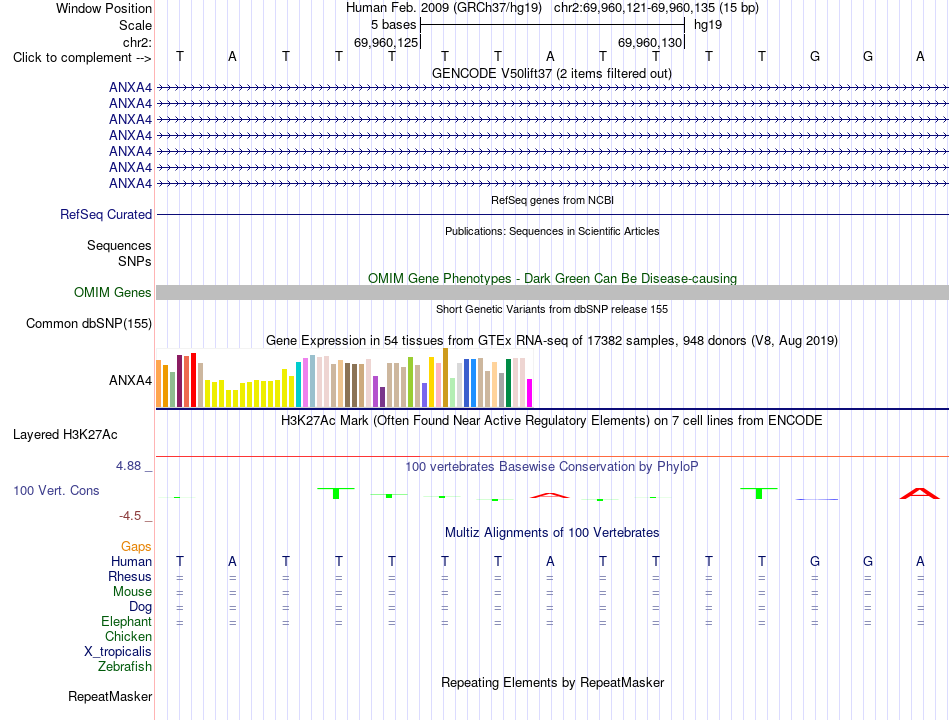This screenshot has height=720, width=950.
Task: Click the Chicken alignment row label
Action: click(128, 636)
